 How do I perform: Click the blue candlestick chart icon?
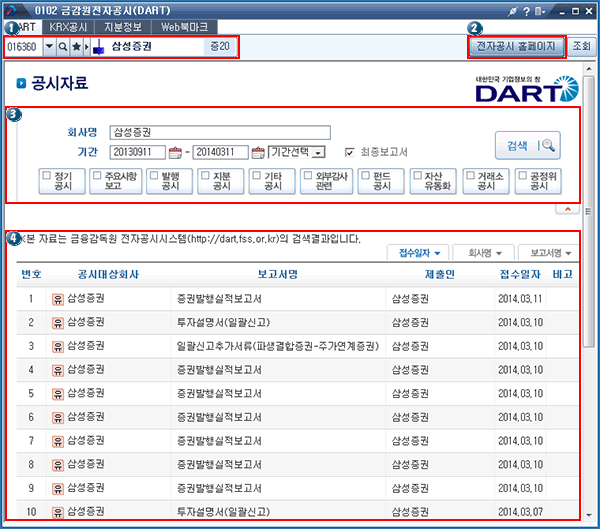point(98,47)
